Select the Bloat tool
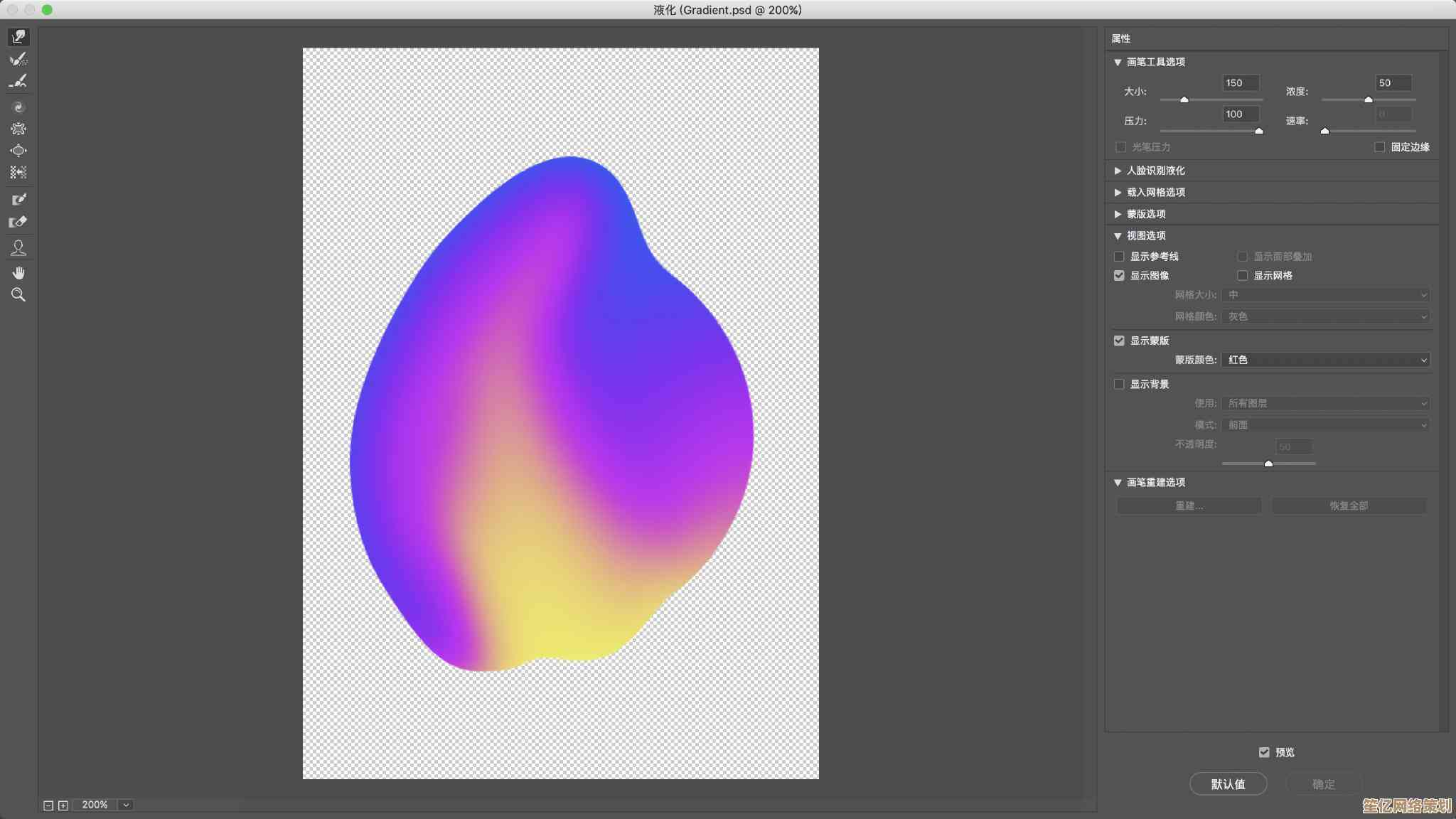The image size is (1456, 819). [18, 151]
